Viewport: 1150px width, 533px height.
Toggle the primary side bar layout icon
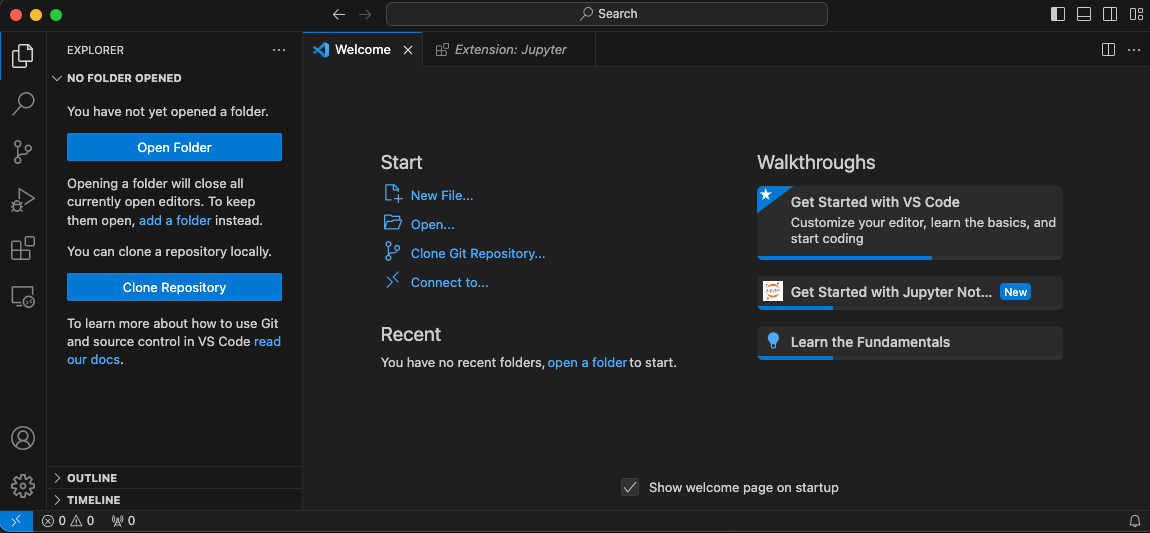pos(1058,14)
